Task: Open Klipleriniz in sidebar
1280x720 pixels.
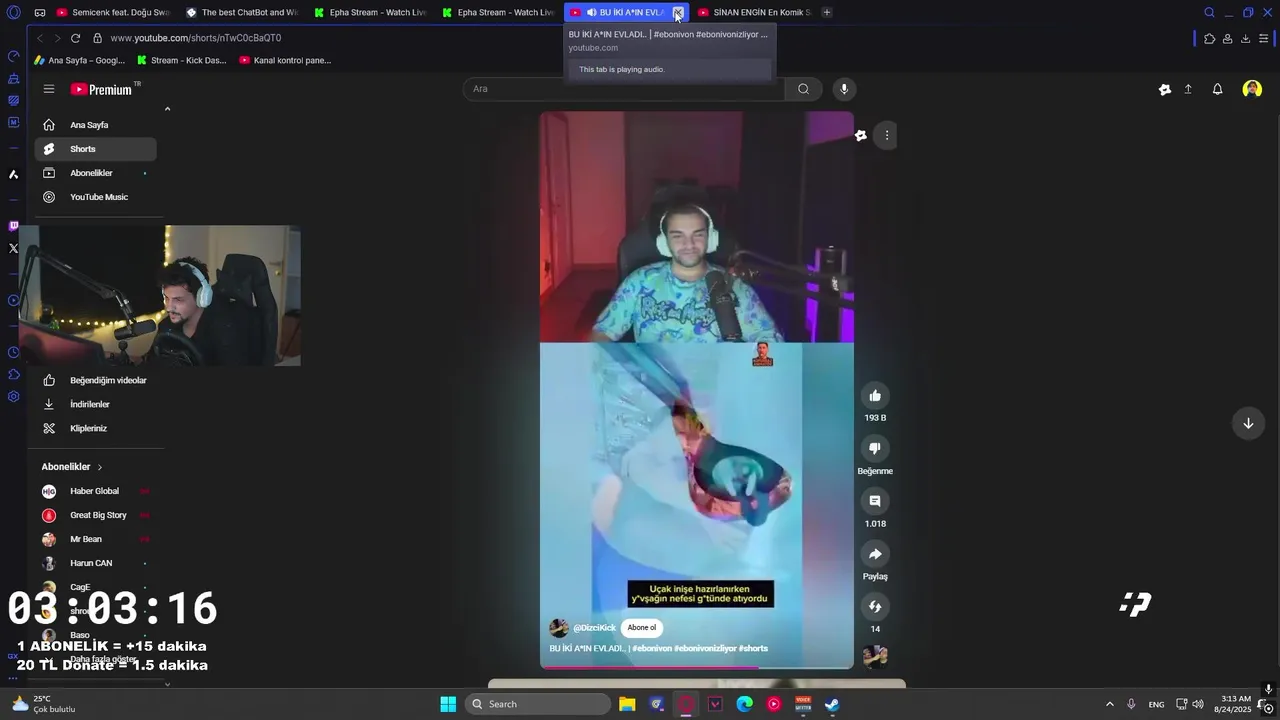Action: tap(95, 428)
